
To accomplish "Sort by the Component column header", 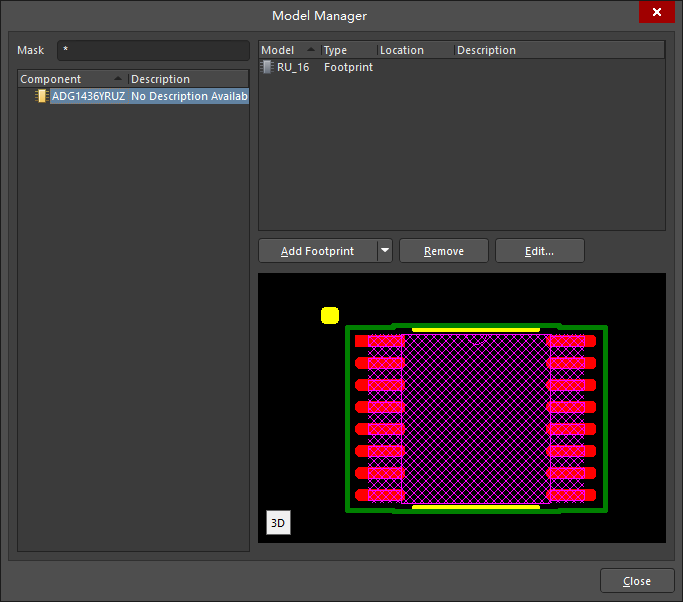I will (x=73, y=79).
